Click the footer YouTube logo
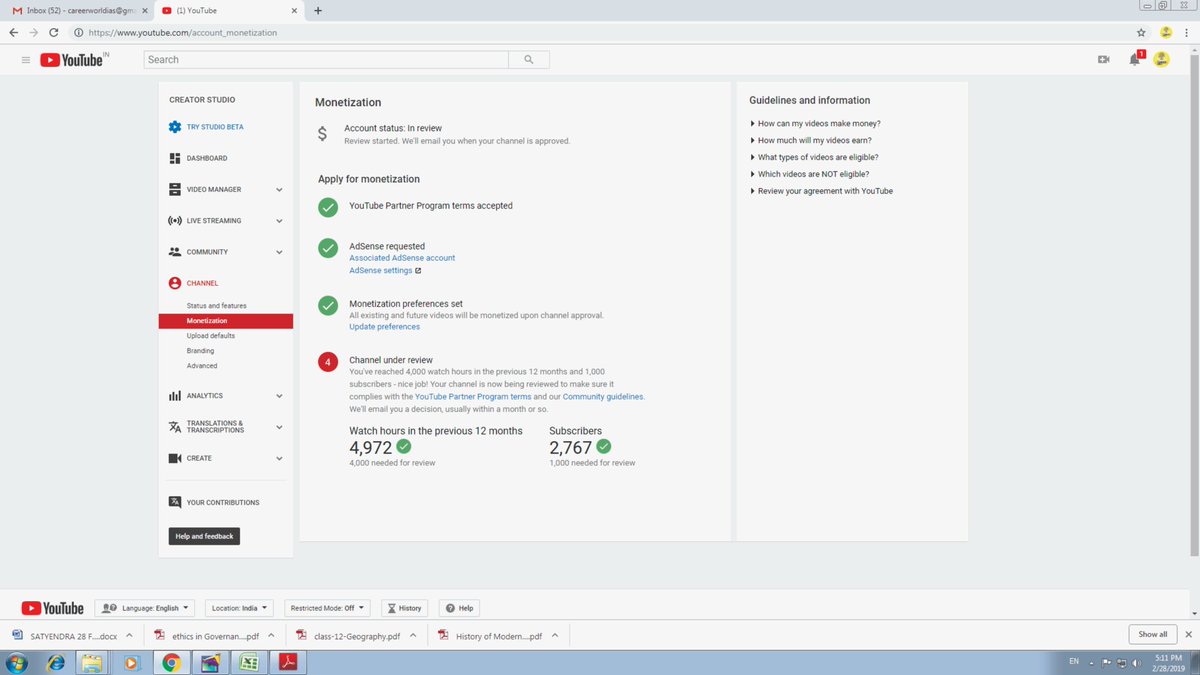This screenshot has width=1200, height=675. tap(53, 608)
